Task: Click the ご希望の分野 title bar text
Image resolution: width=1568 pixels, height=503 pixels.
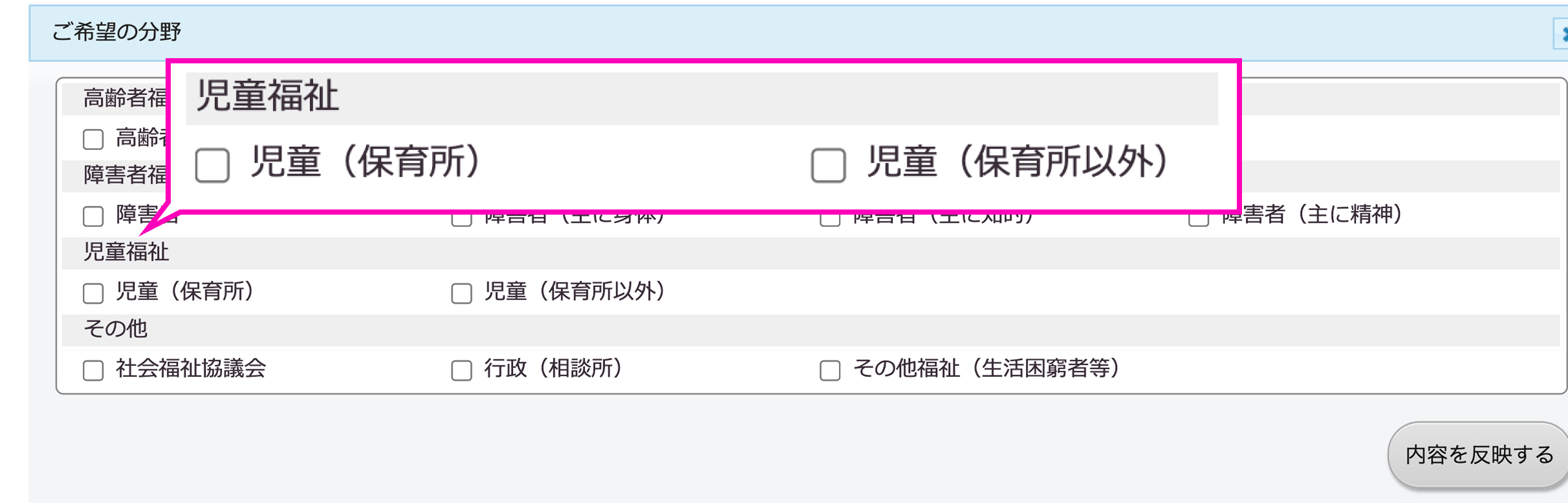Action: coord(116,32)
